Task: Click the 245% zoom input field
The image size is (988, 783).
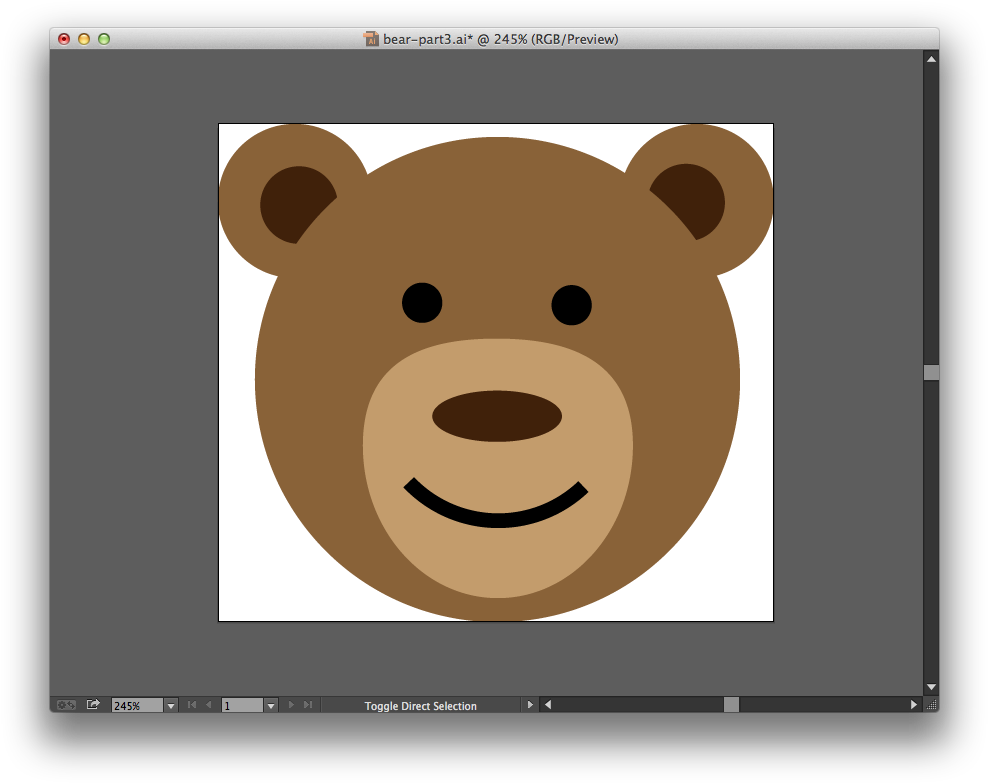Action: (x=137, y=705)
